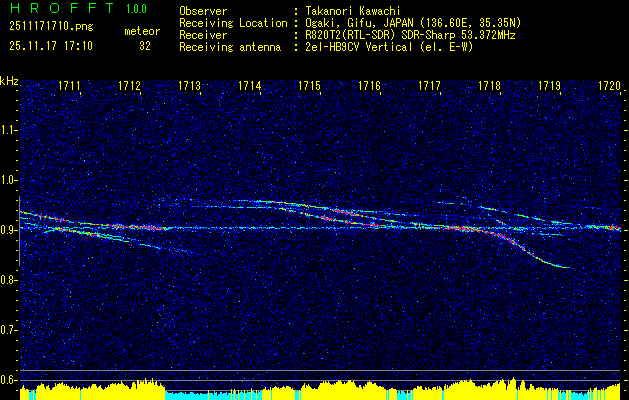Click time marker 1719
The height and width of the screenshot is (400, 629).
[x=550, y=85]
